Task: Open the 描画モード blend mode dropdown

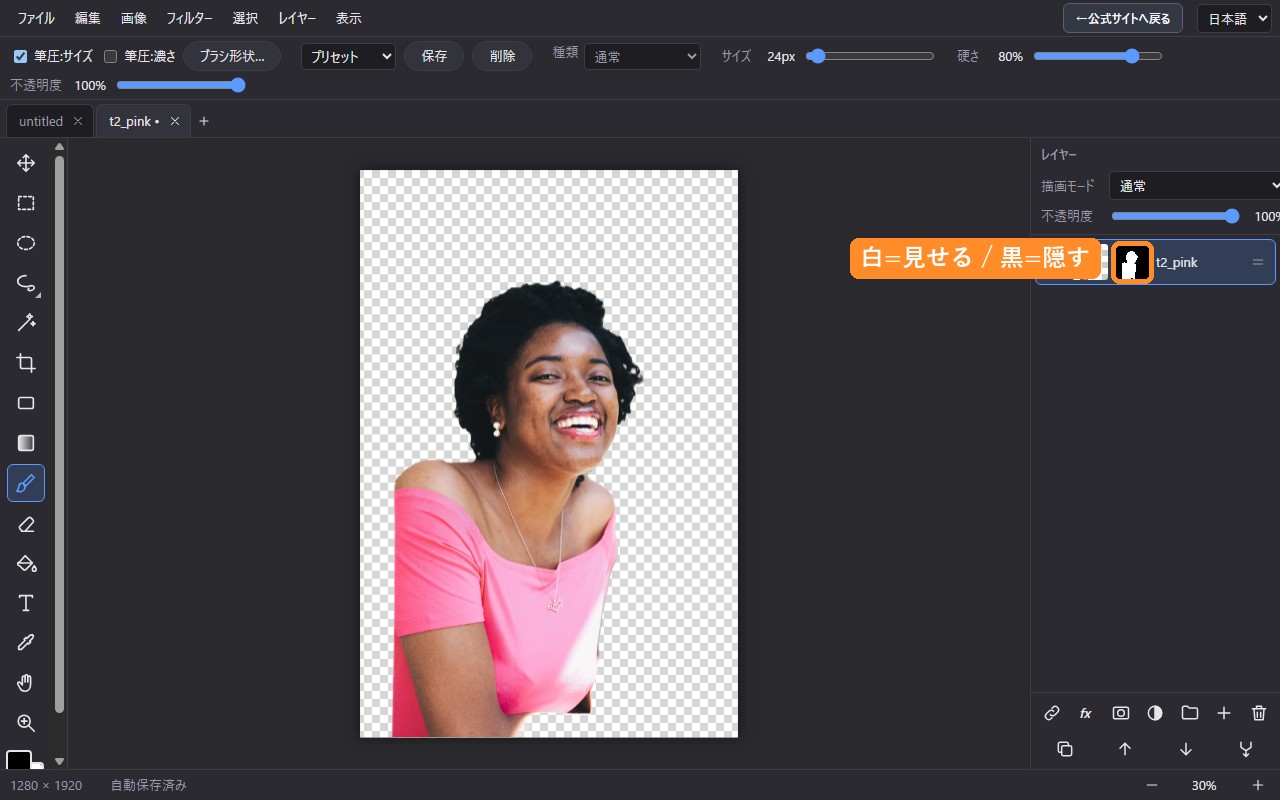Action: [1194, 186]
